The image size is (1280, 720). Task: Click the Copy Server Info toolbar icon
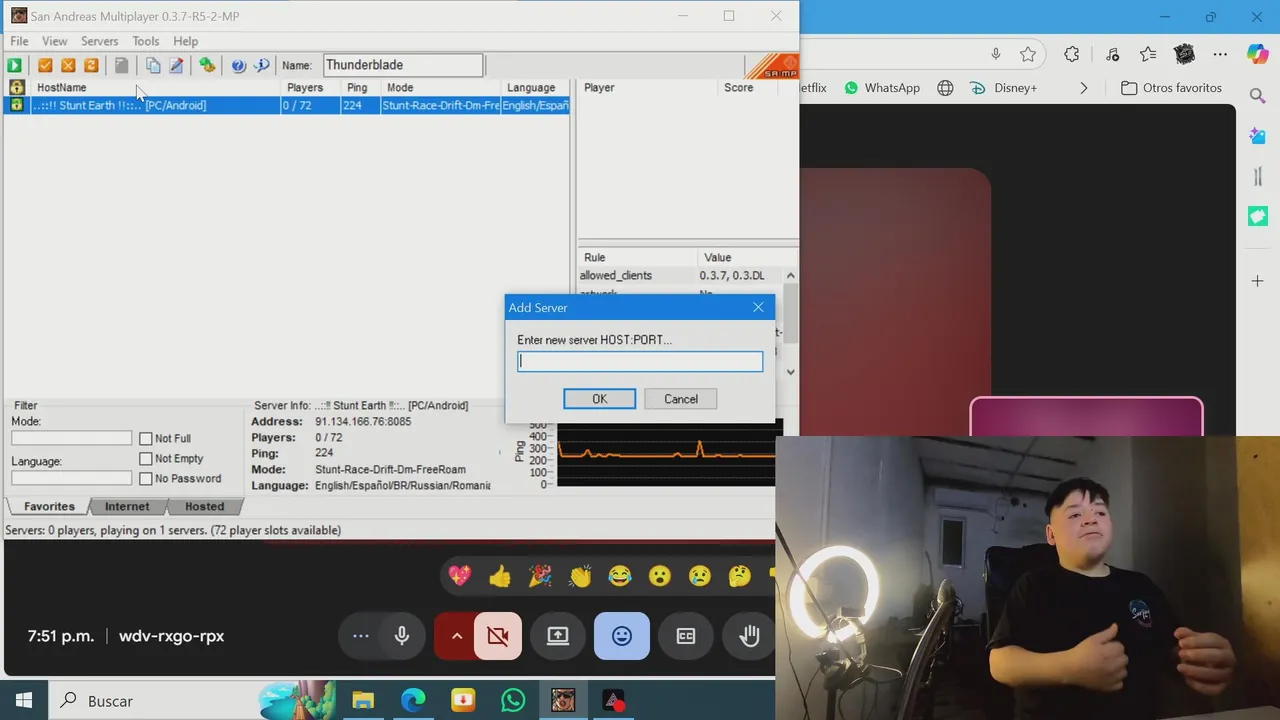tap(153, 65)
